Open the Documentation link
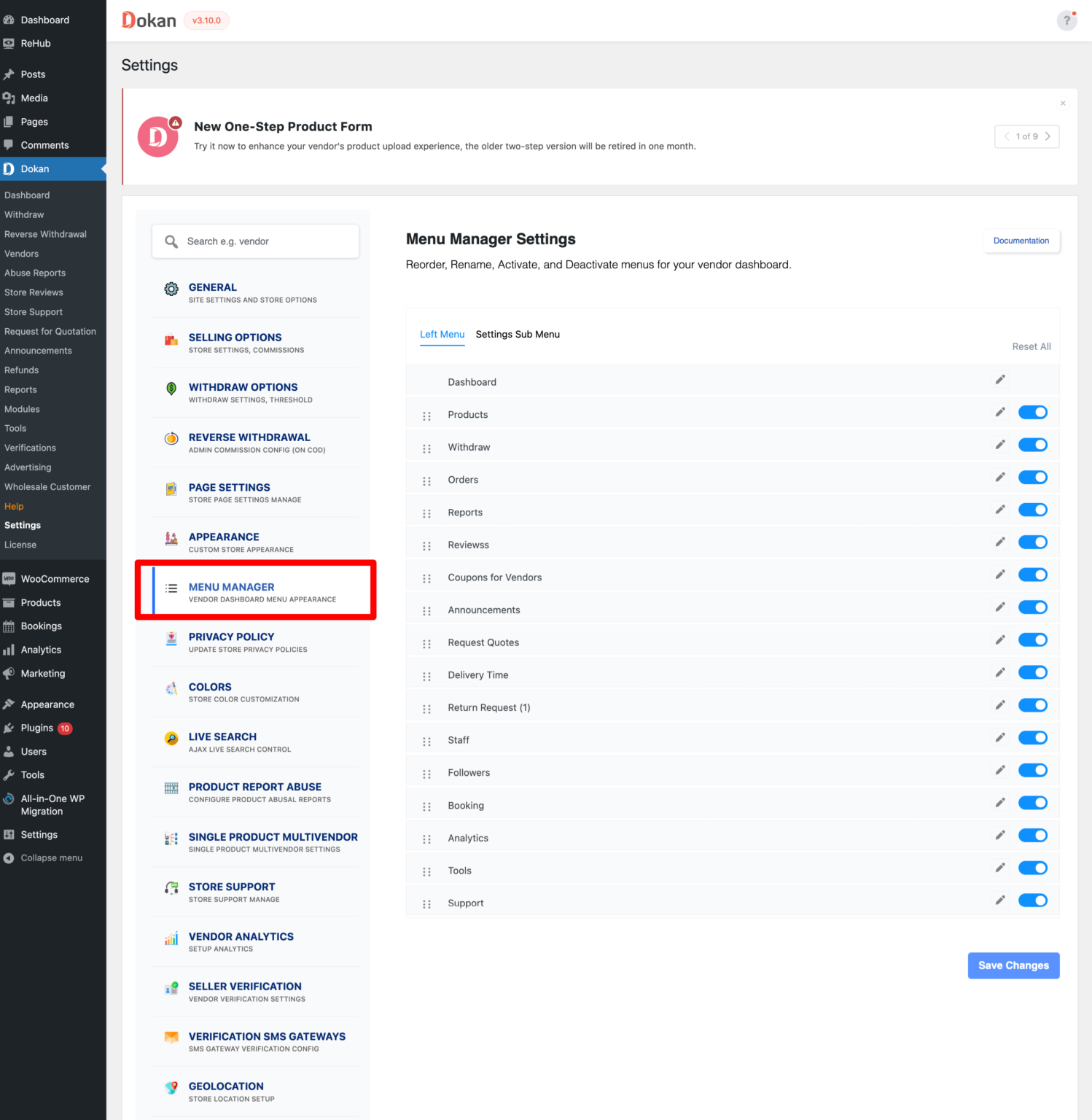This screenshot has width=1092, height=1120. coord(1021,241)
